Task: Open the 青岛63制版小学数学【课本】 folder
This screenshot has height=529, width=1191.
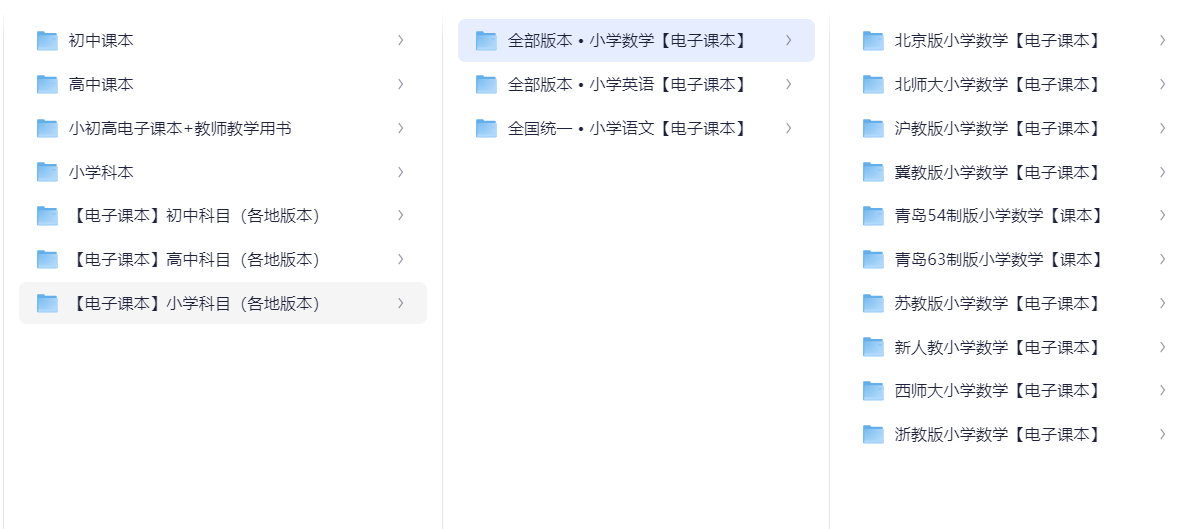Action: click(x=998, y=260)
